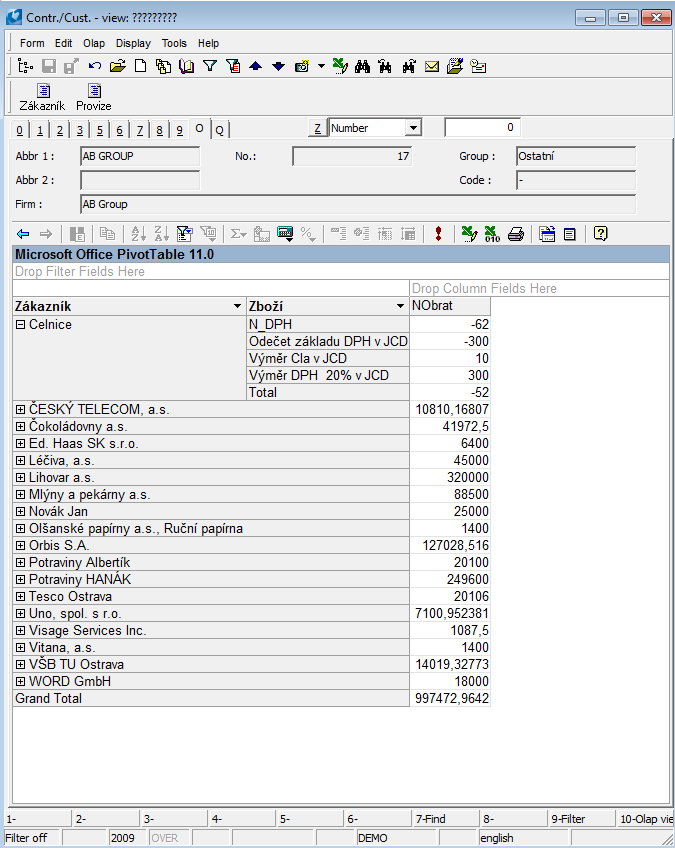Image resolution: width=675 pixels, height=848 pixels.
Task: Click the blue down arrow icon
Action: [x=279, y=67]
